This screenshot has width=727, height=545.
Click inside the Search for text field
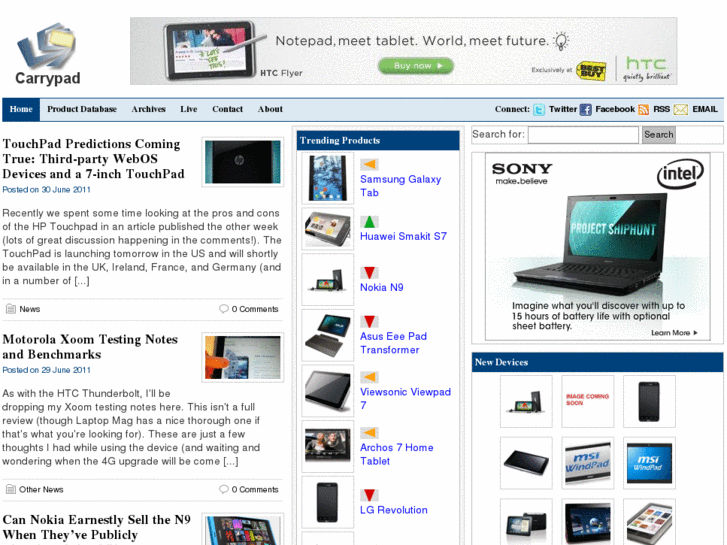point(583,135)
